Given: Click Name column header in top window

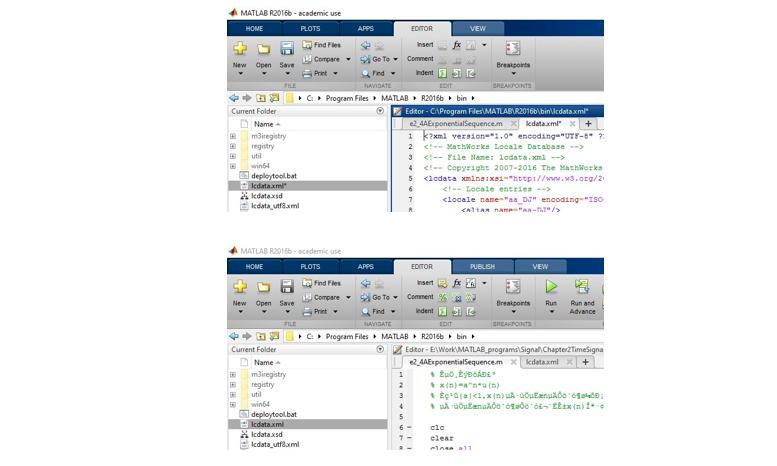Looking at the screenshot, I should click(264, 124).
